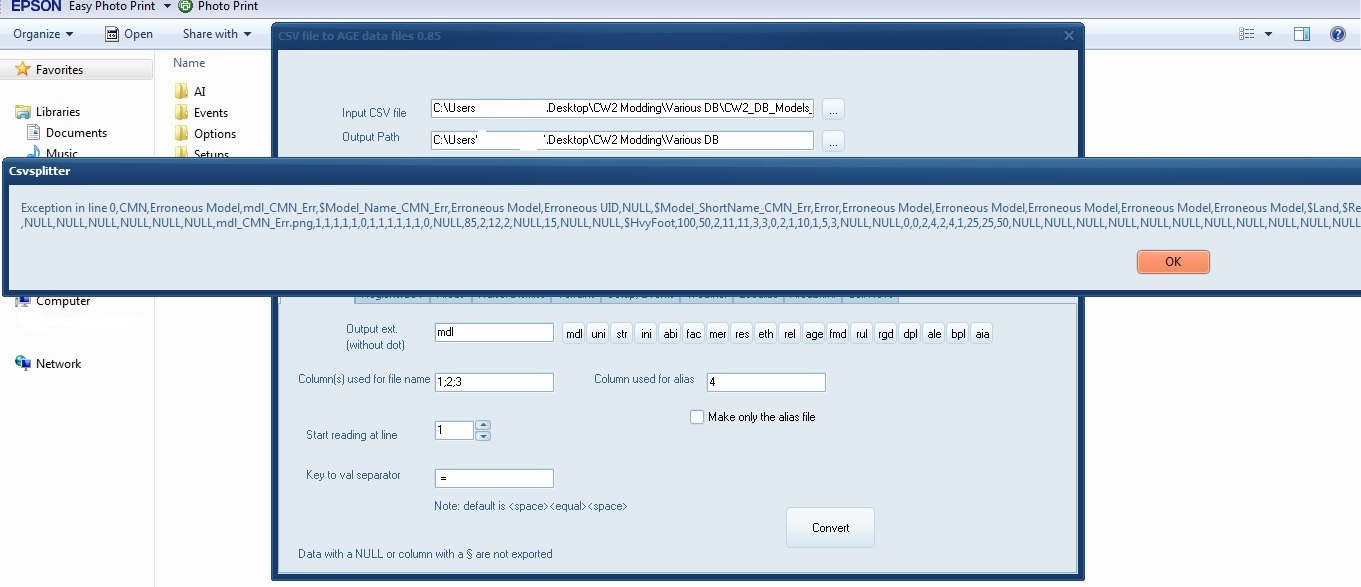Screen dimensions: 1361x587
Task: Open the Events folder
Action: pos(210,113)
